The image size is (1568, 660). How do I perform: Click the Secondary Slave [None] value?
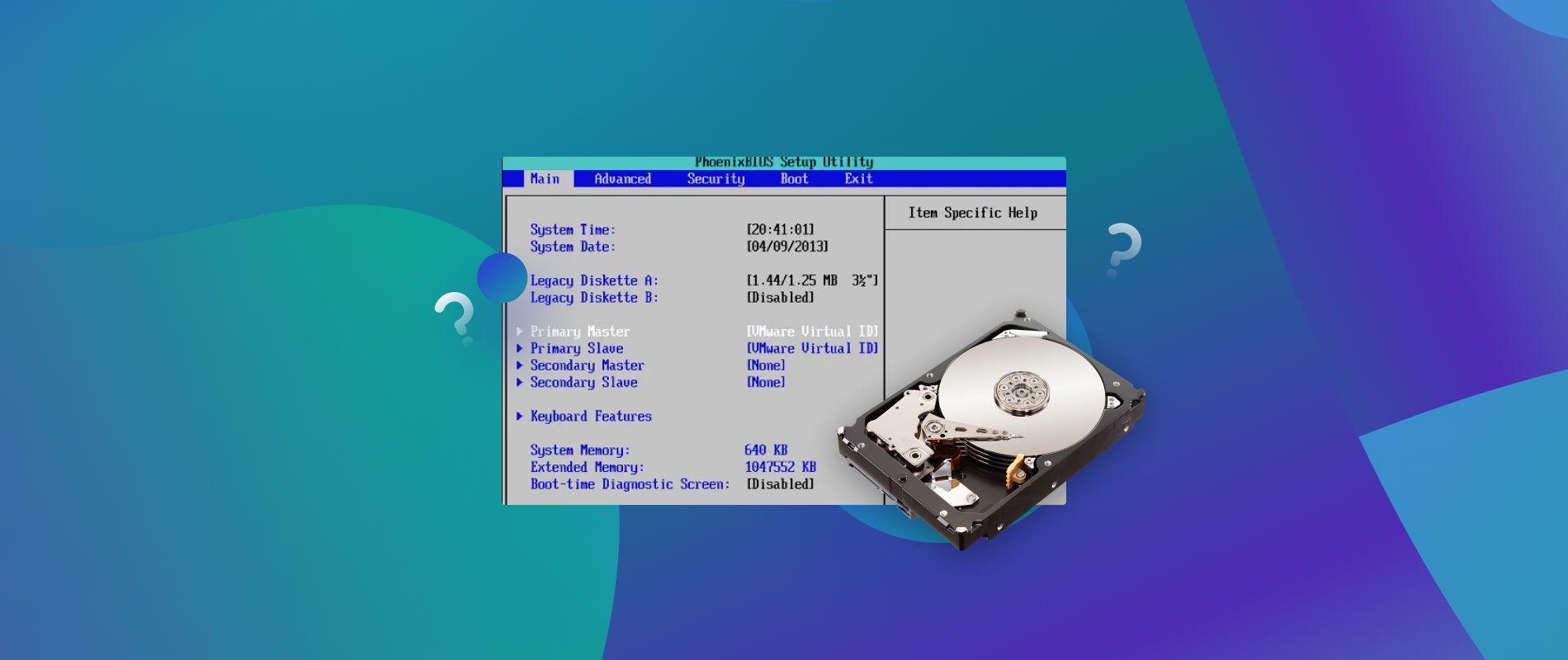[x=766, y=383]
